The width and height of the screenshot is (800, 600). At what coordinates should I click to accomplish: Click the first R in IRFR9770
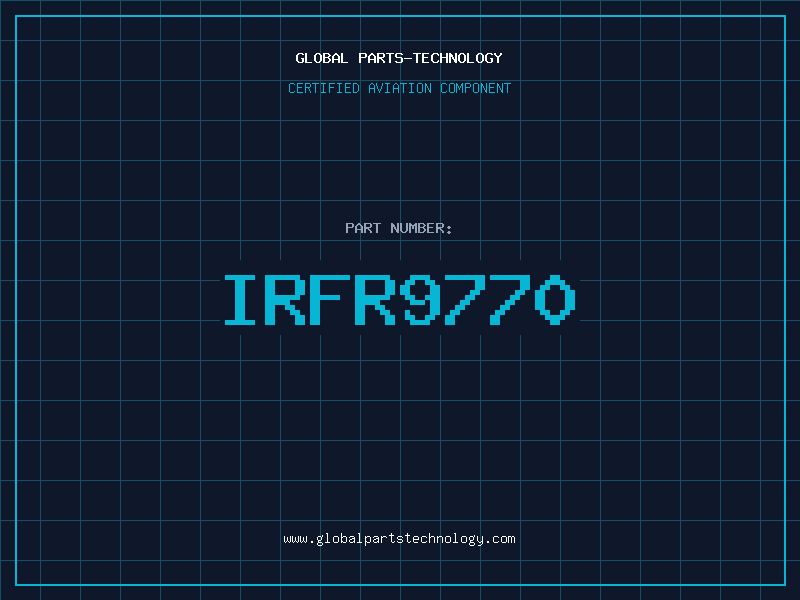coord(287,301)
